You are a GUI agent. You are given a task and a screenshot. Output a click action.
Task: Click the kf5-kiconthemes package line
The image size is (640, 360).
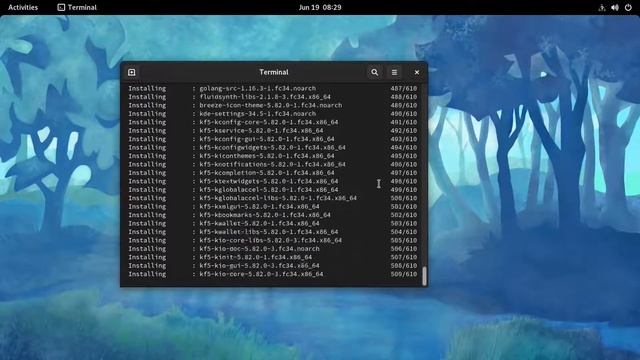(x=273, y=156)
